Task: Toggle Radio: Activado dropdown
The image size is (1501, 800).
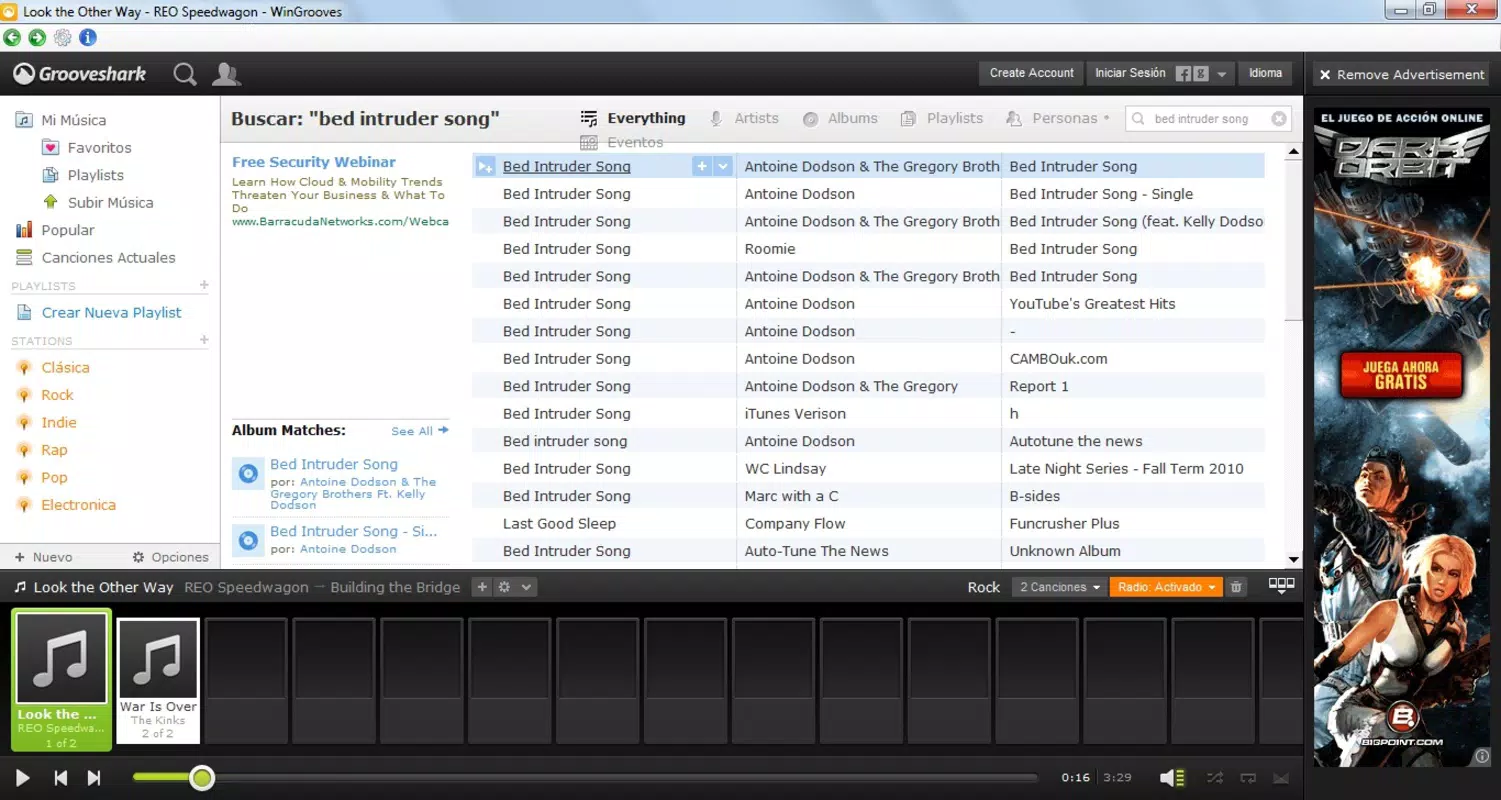Action: 1166,587
